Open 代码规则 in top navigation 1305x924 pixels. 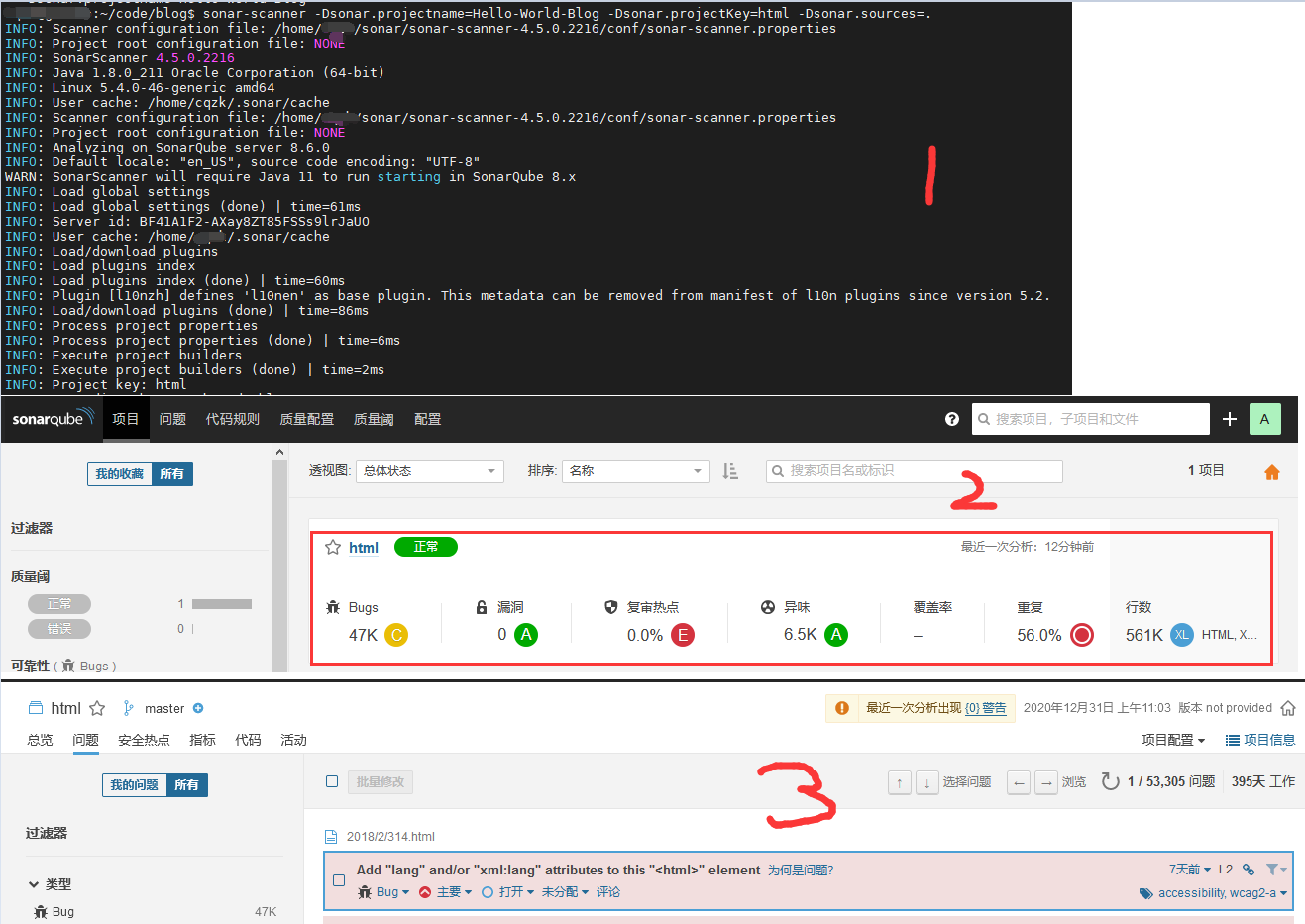coord(233,419)
